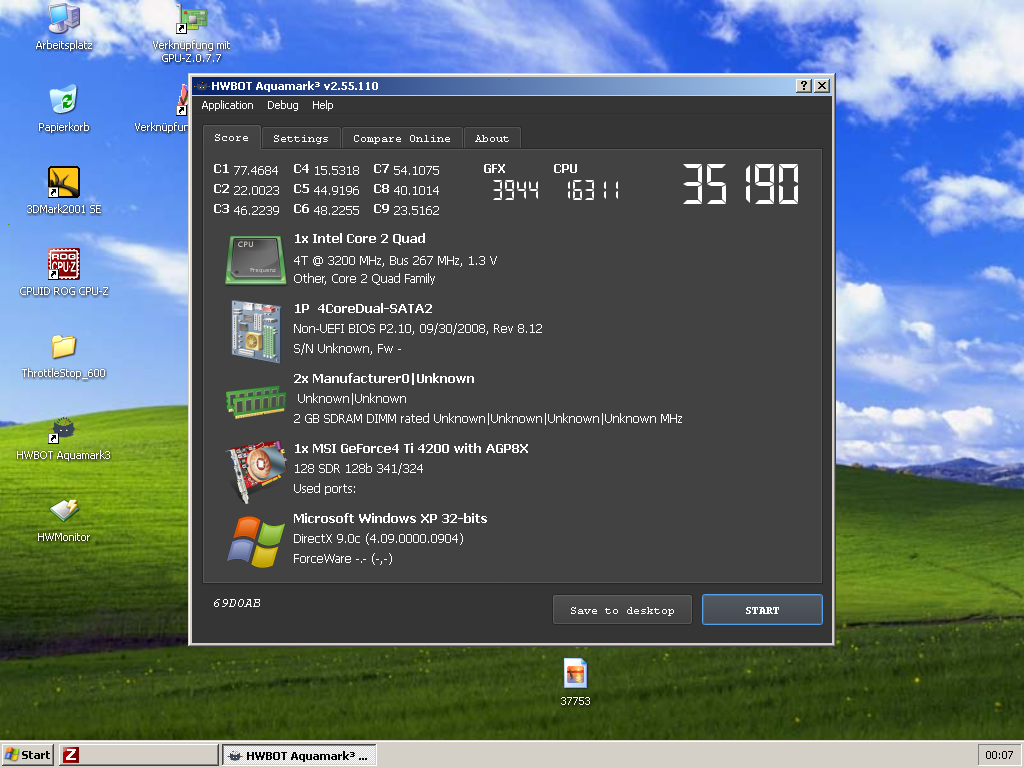Viewport: 1024px width, 768px height.
Task: Click the GFX score 3944
Action: (515, 190)
